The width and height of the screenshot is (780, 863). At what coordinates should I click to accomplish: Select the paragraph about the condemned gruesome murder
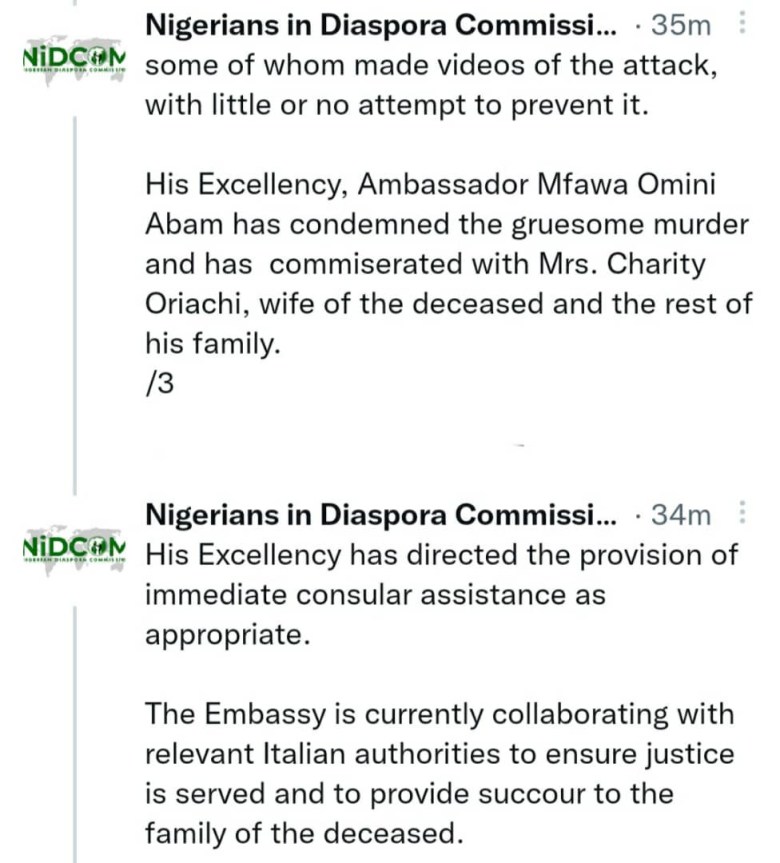(x=448, y=264)
